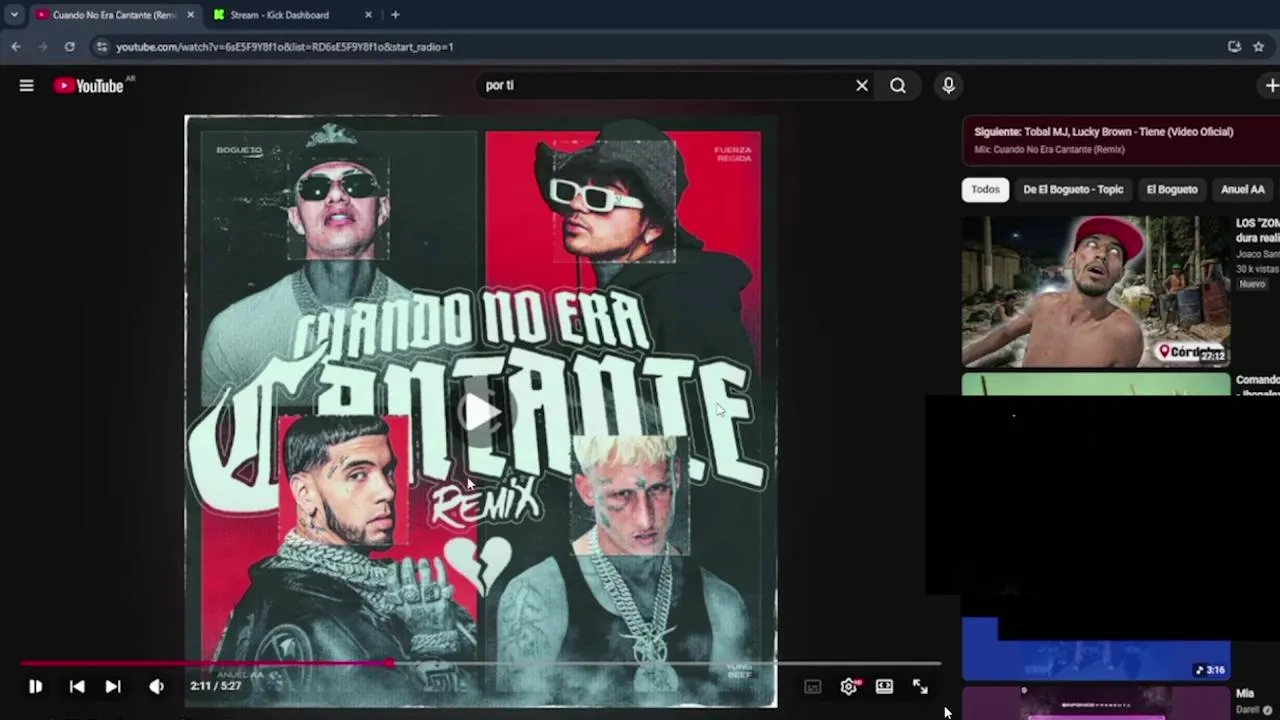This screenshot has height=720, width=1280.
Task: Clear the search box text
Action: click(x=862, y=86)
